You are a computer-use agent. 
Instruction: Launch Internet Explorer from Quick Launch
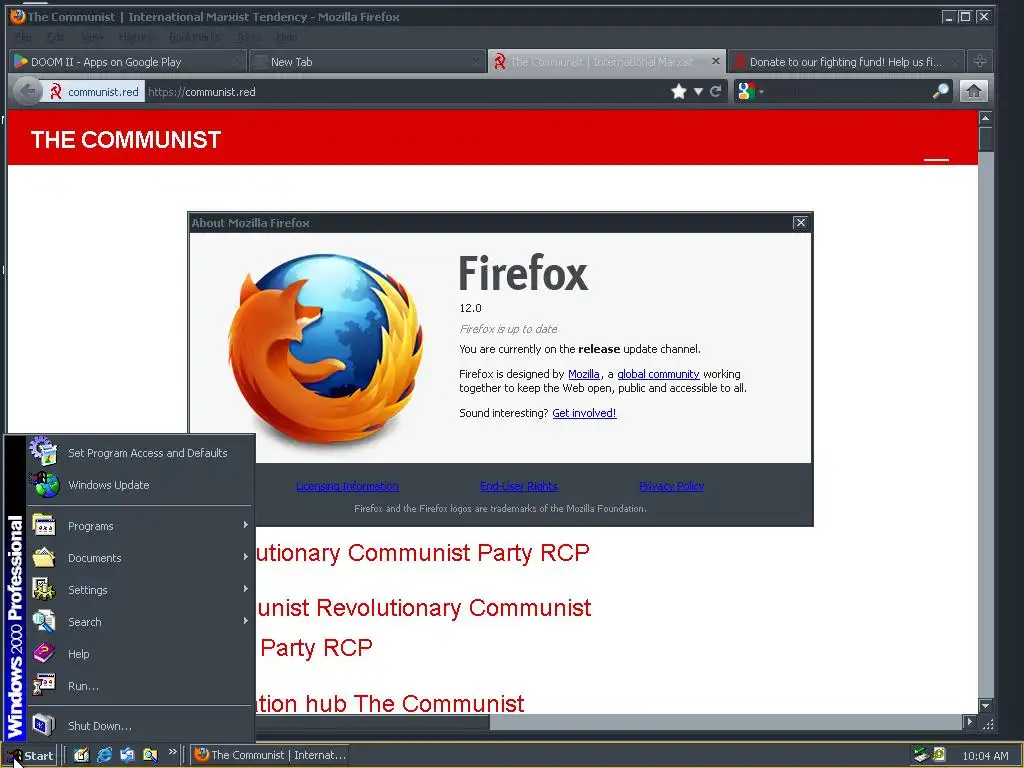tap(104, 755)
